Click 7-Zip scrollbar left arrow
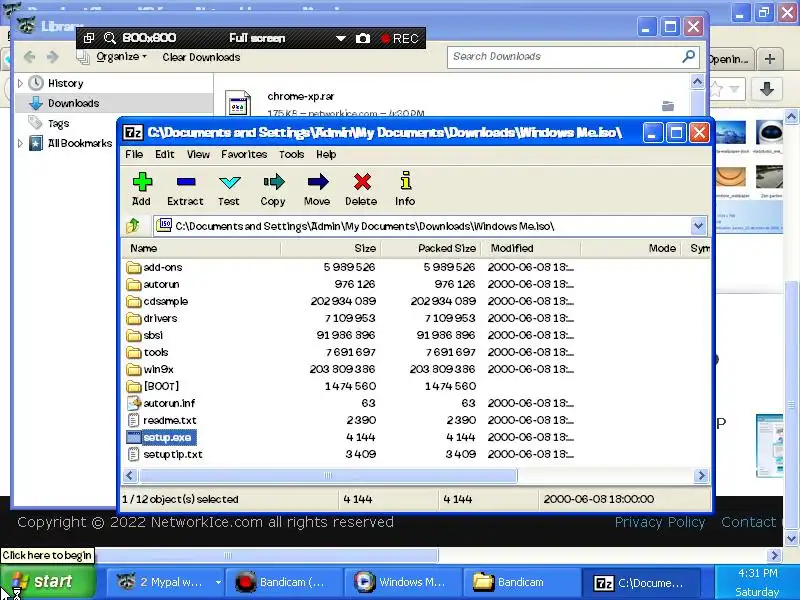 [x=130, y=476]
